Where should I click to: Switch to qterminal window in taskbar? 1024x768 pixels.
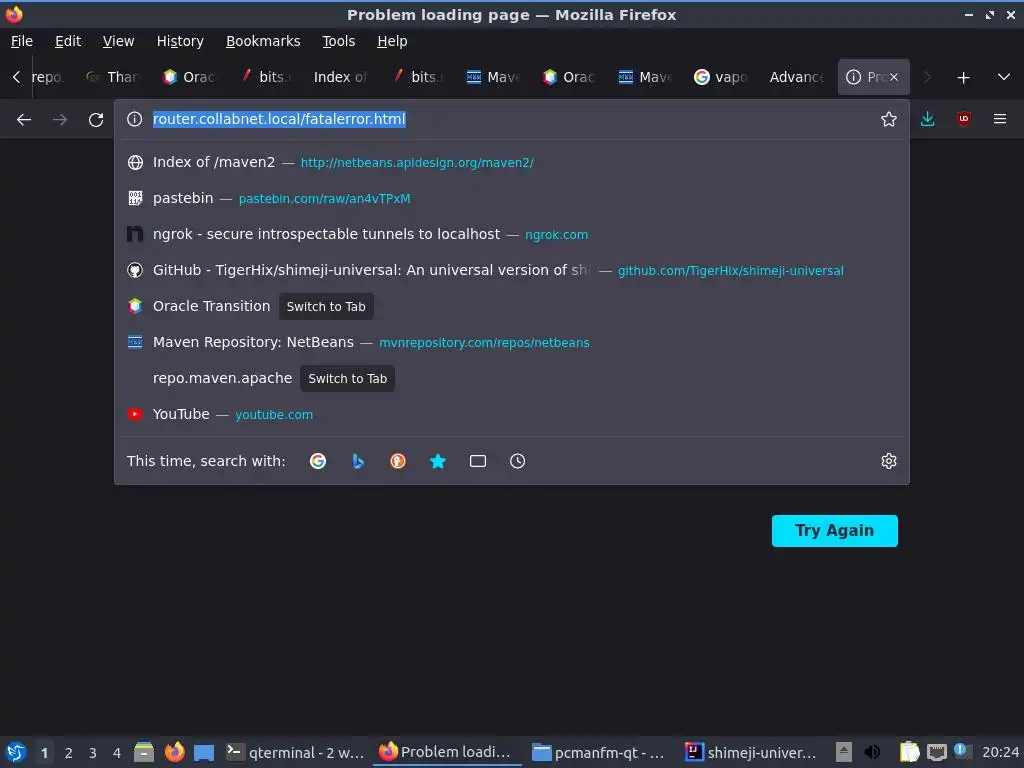[295, 752]
